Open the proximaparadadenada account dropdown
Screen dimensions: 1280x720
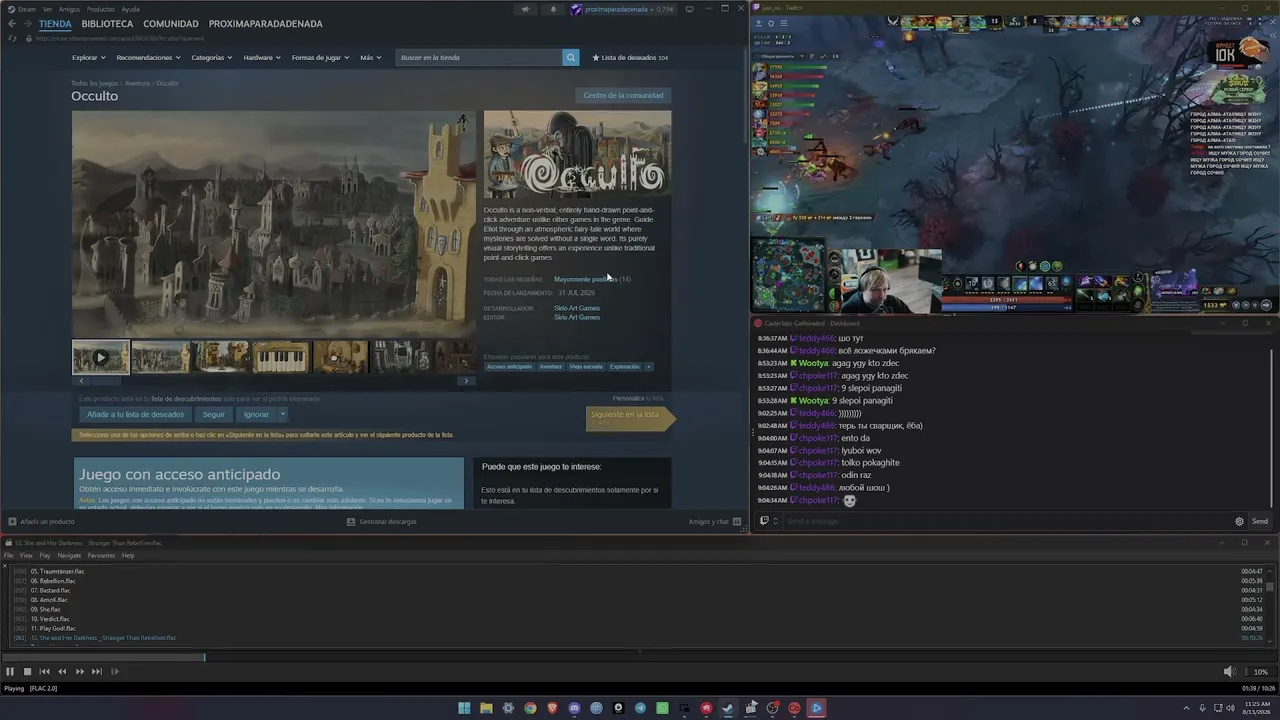621,10
